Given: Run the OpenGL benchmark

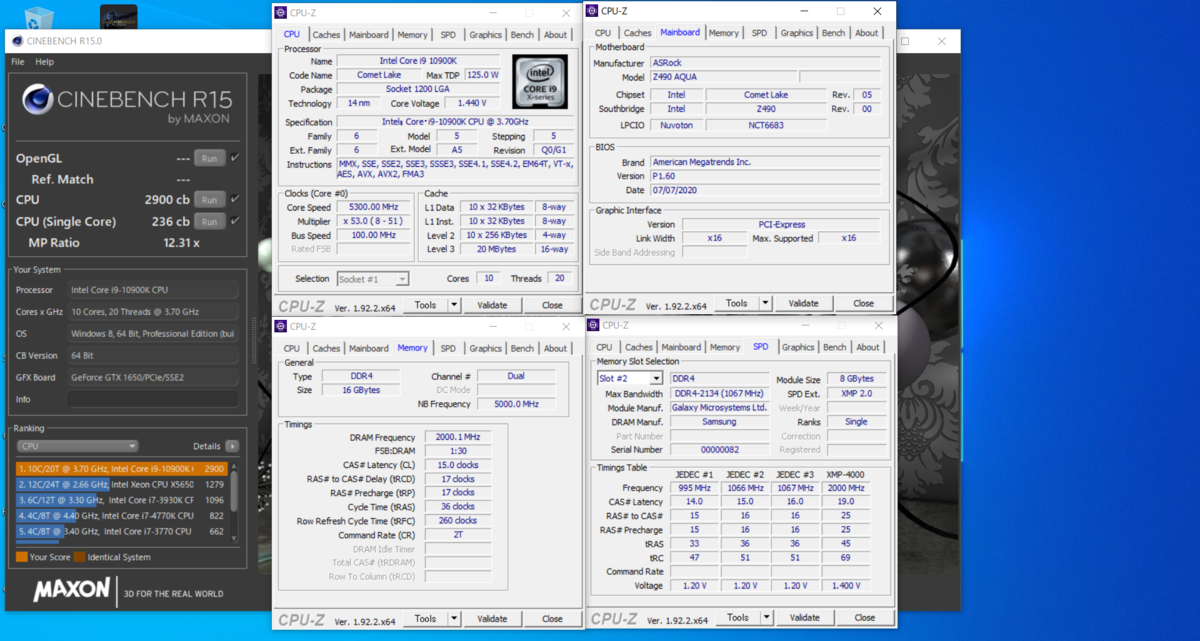Looking at the screenshot, I should tap(209, 158).
